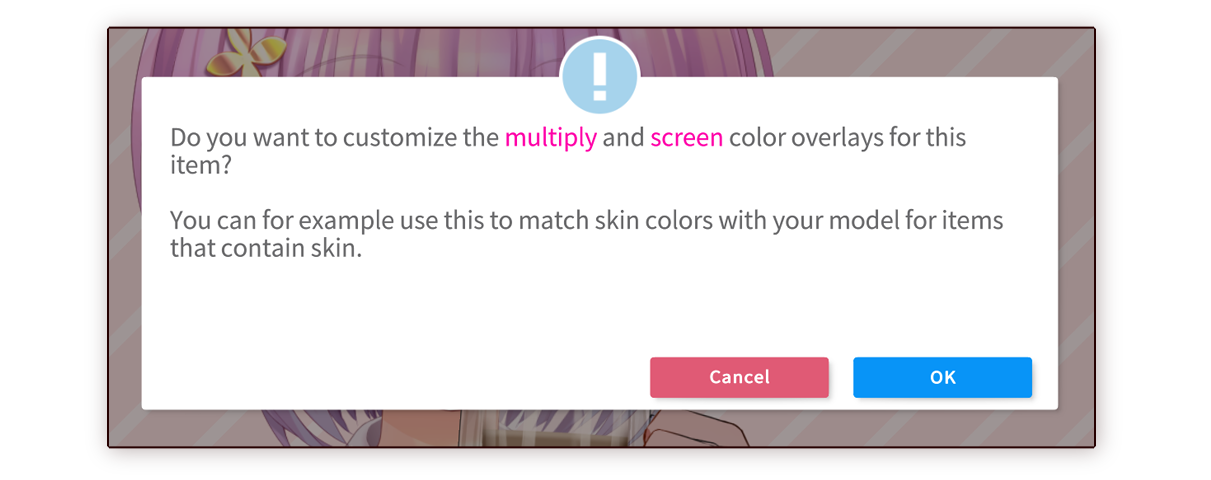This screenshot has height=480, width=1211.
Task: Click the blue exclamation mark alert icon
Action: [600, 77]
